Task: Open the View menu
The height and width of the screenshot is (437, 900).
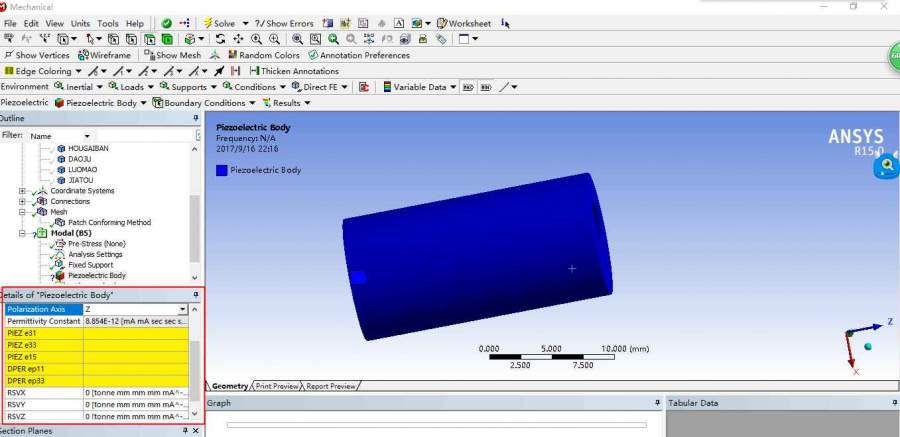Action: 55,24
